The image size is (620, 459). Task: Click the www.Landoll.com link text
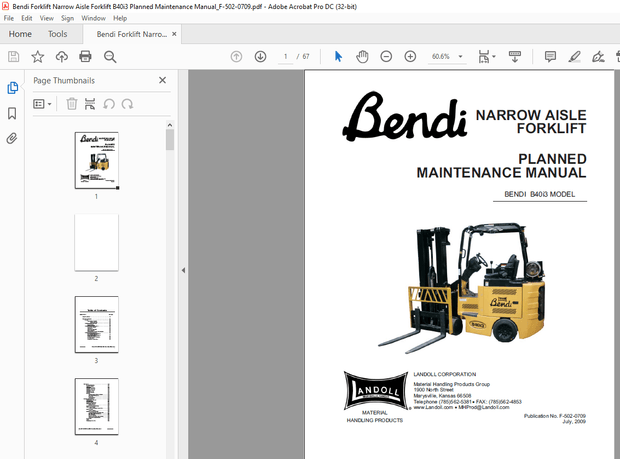[x=433, y=407]
